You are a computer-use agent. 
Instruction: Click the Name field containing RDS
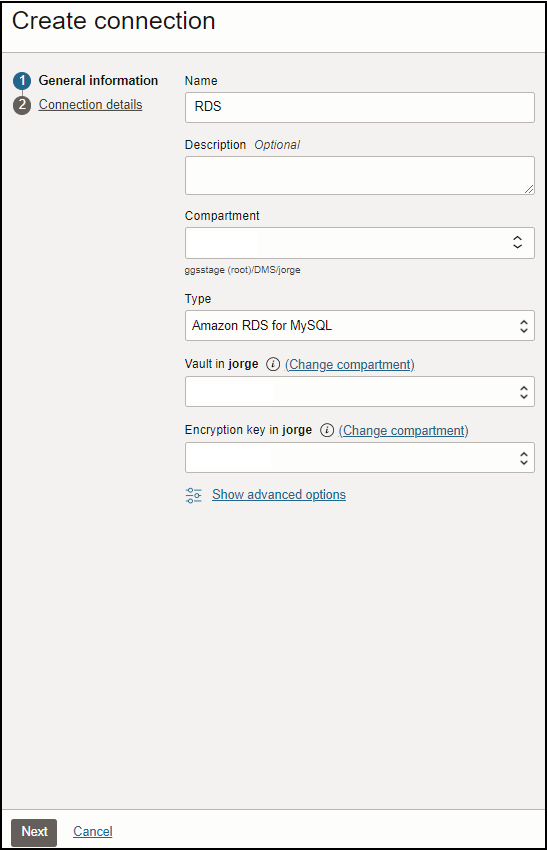tap(359, 107)
